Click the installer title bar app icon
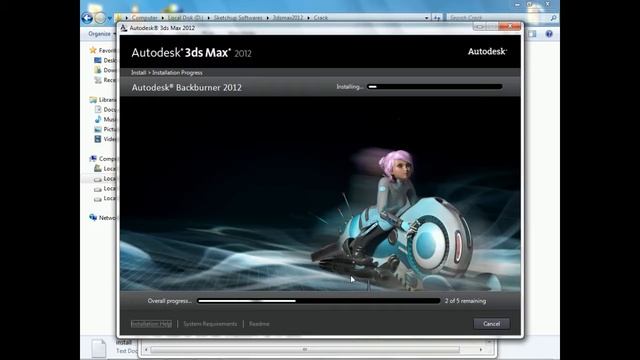640x360 pixels. click(x=124, y=28)
